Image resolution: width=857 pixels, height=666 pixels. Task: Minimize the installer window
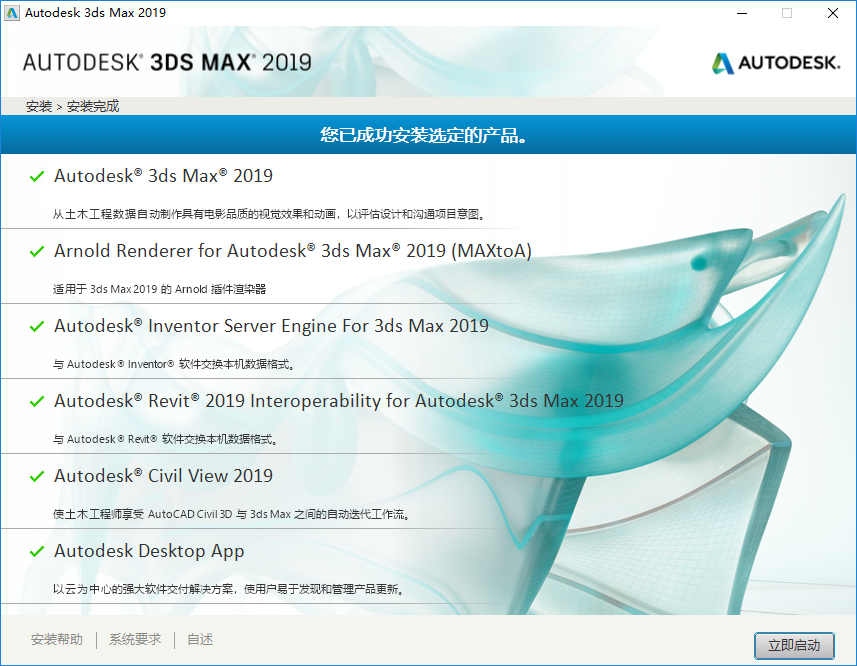click(x=741, y=13)
